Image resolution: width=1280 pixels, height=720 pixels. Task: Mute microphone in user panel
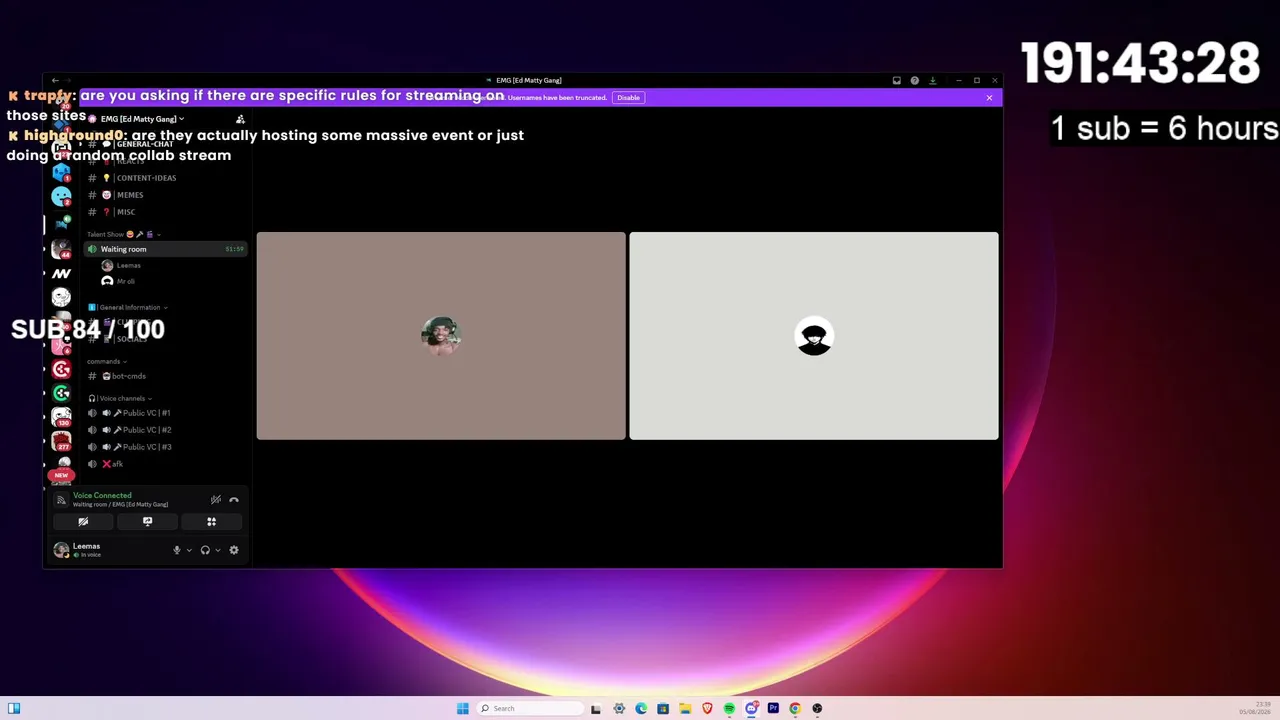click(177, 550)
